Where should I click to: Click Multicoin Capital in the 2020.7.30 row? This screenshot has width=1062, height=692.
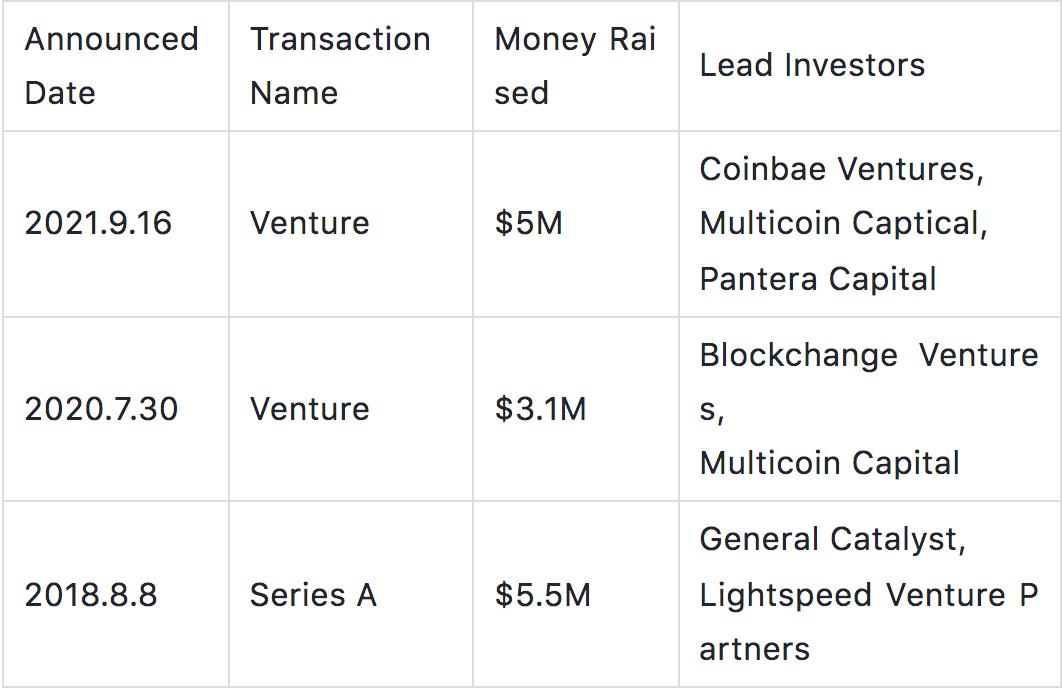pyautogui.click(x=829, y=463)
